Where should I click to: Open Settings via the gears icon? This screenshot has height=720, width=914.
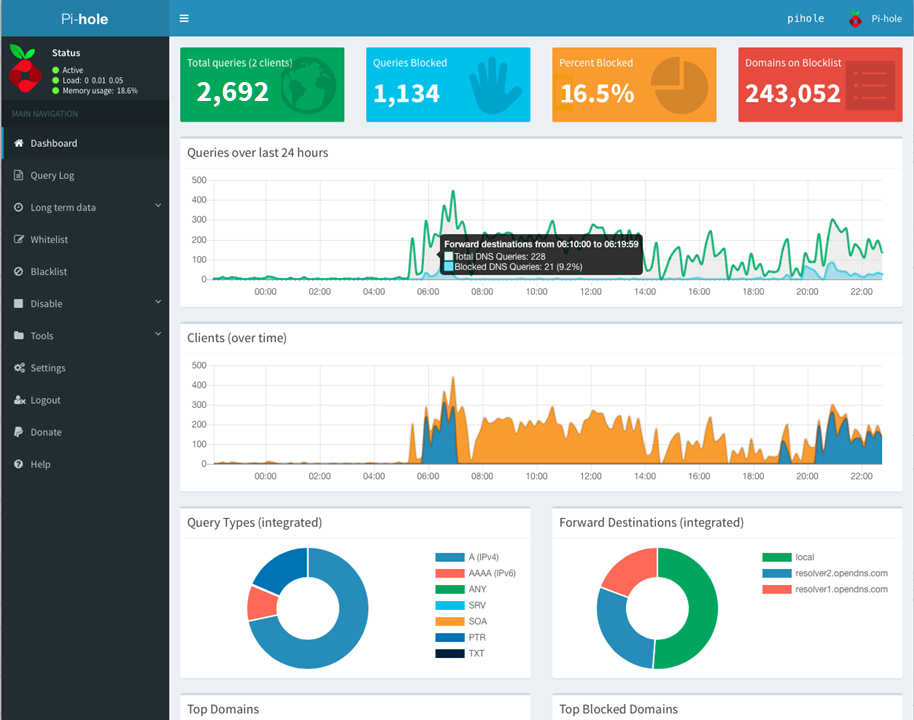(18, 367)
